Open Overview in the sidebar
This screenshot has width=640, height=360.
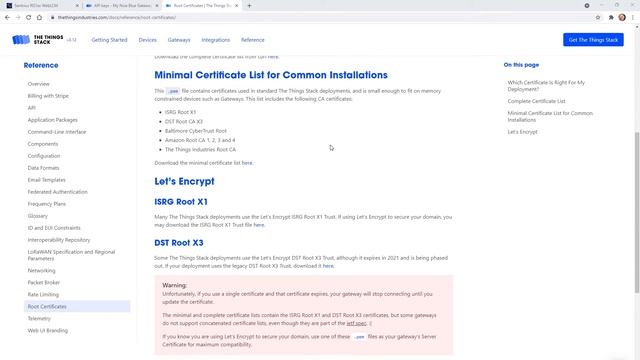[38, 84]
